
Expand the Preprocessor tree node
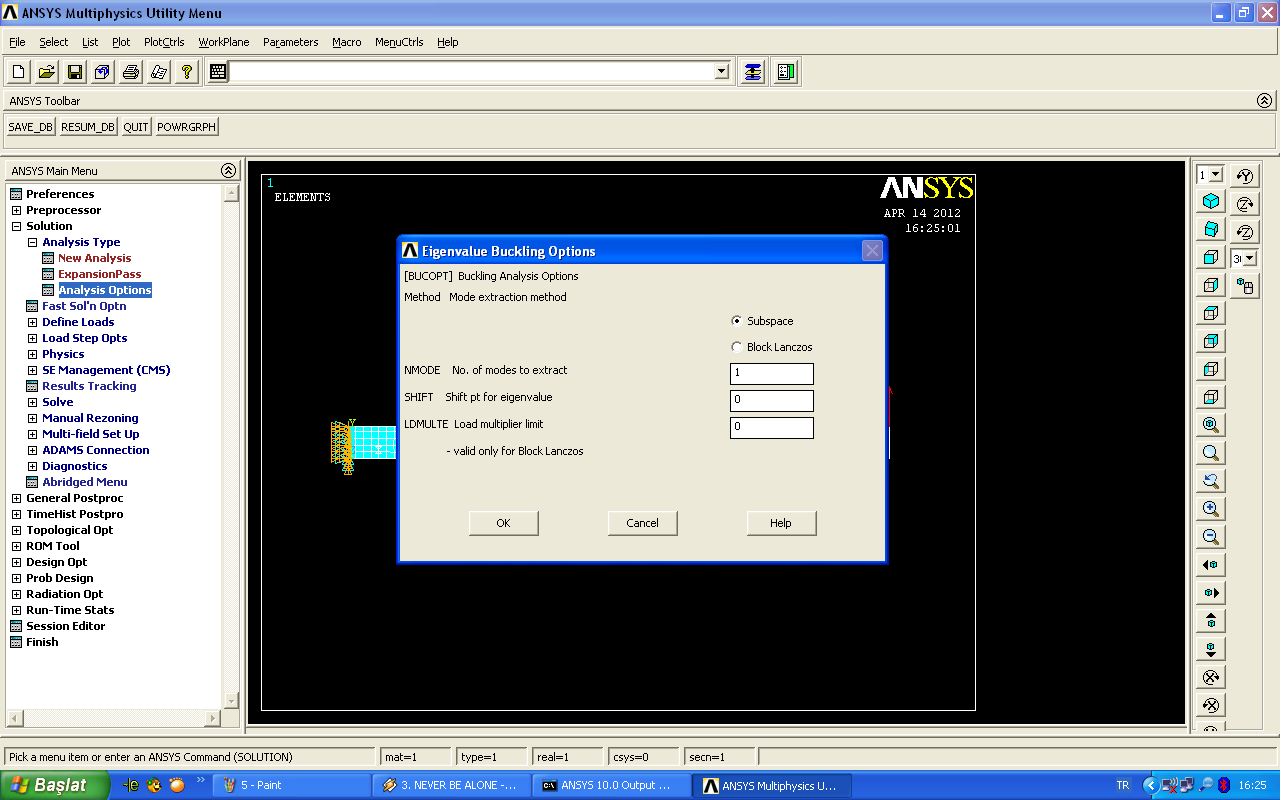[x=16, y=210]
